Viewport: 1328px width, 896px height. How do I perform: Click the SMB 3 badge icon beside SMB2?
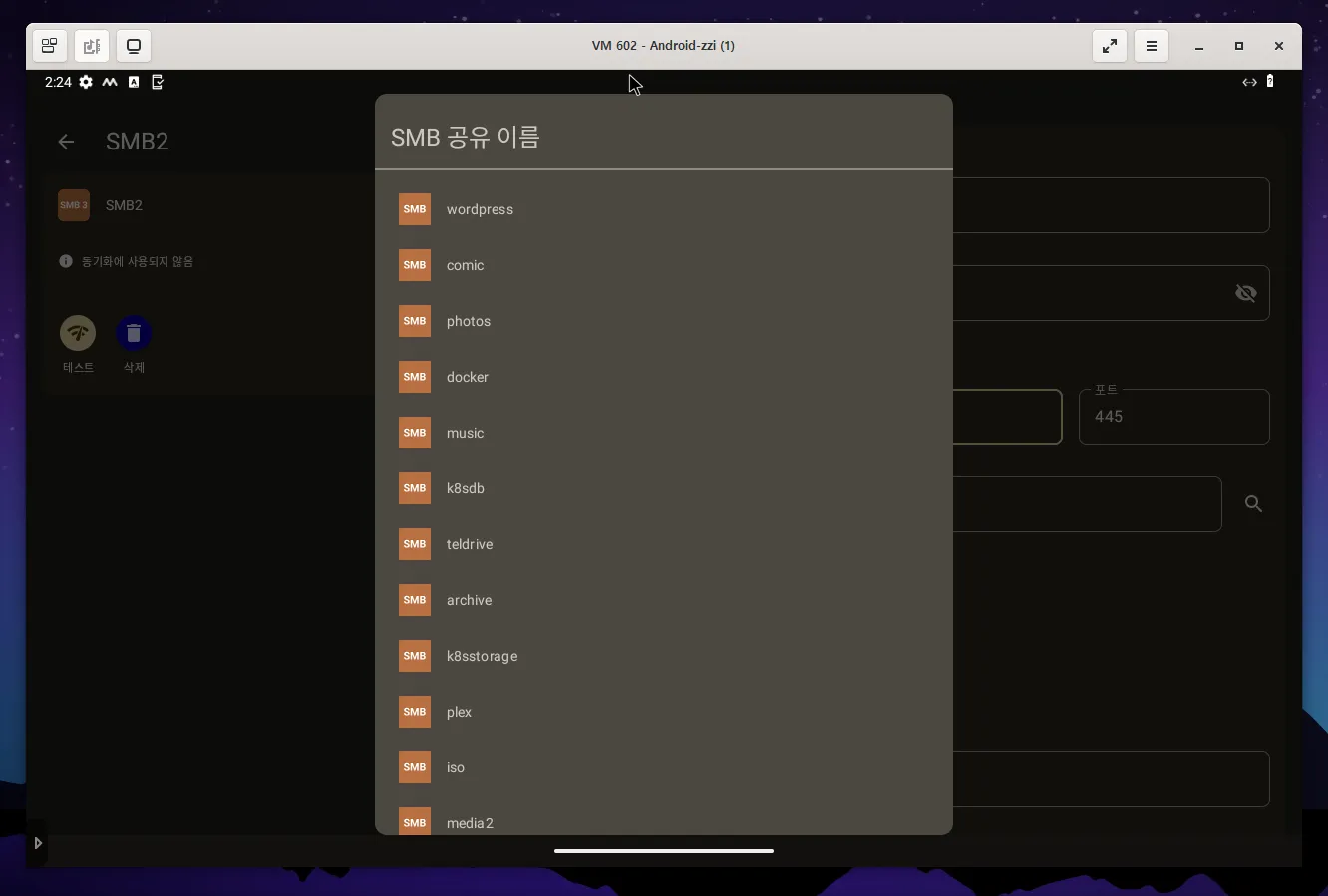tap(73, 205)
